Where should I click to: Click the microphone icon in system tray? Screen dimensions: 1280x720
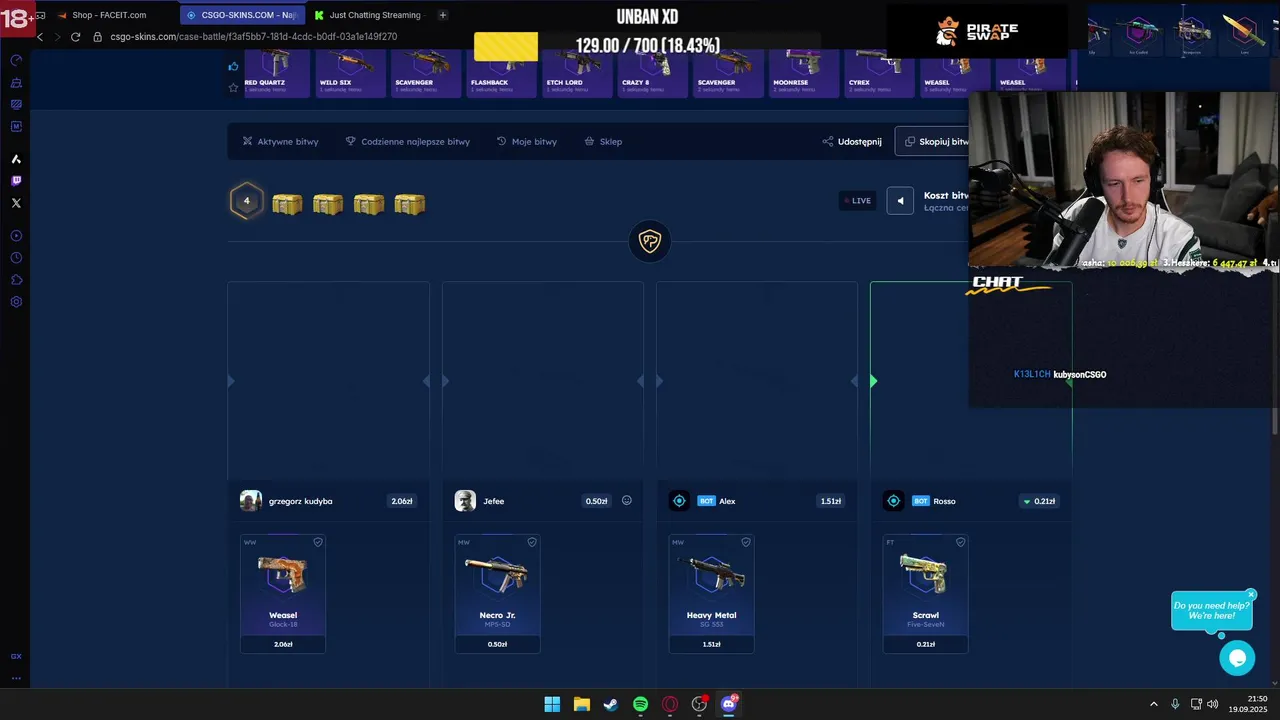click(1175, 704)
